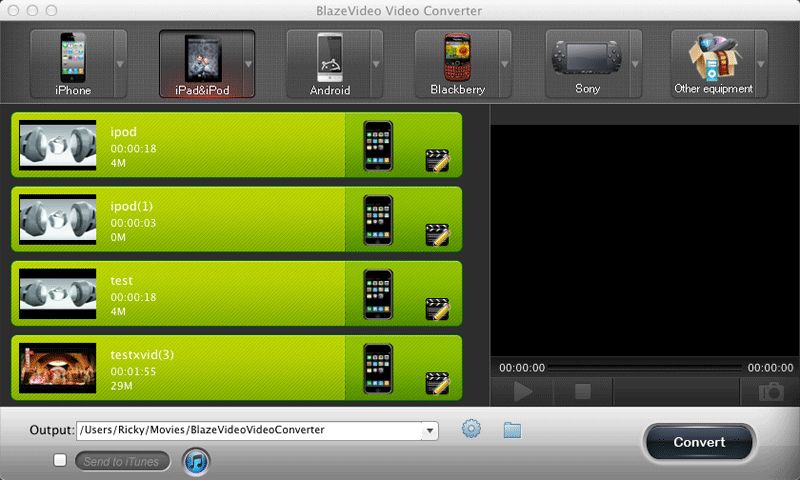Click the preview playback progress bar
The width and height of the screenshot is (800, 480).
[x=645, y=368]
